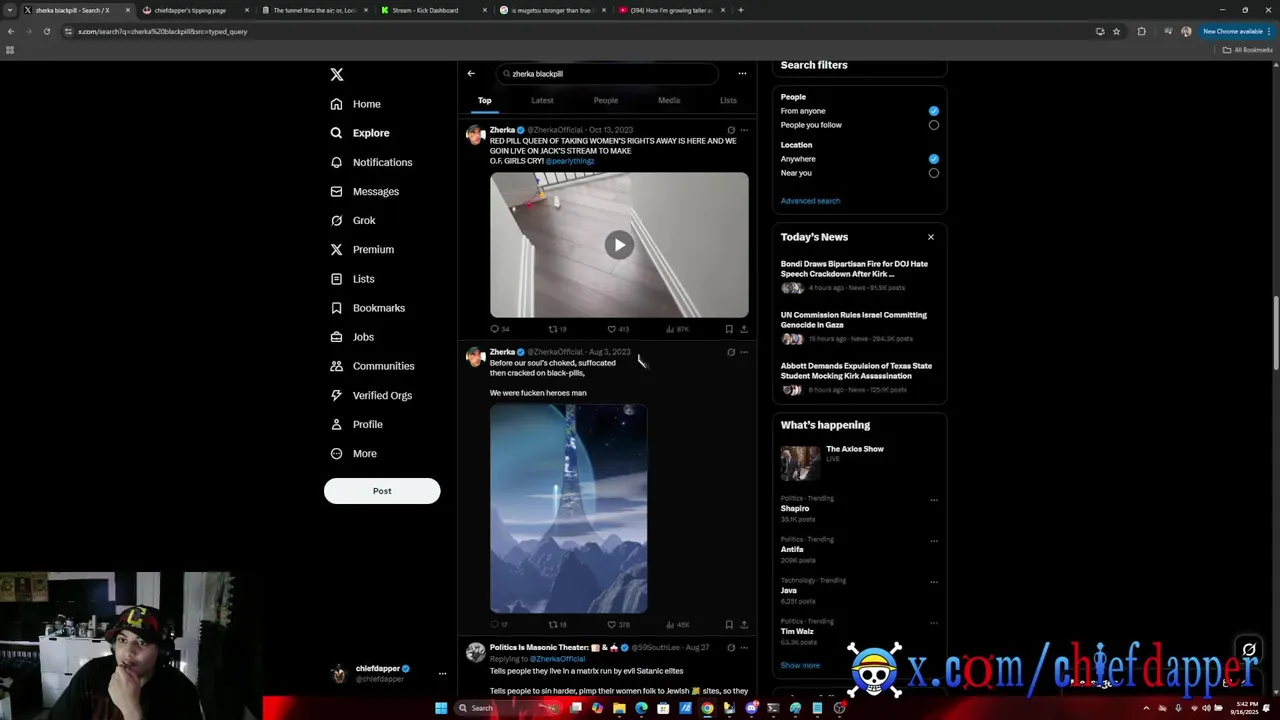The image size is (1280, 720).
Task: Open more options on the Aug 3 post
Action: point(743,352)
